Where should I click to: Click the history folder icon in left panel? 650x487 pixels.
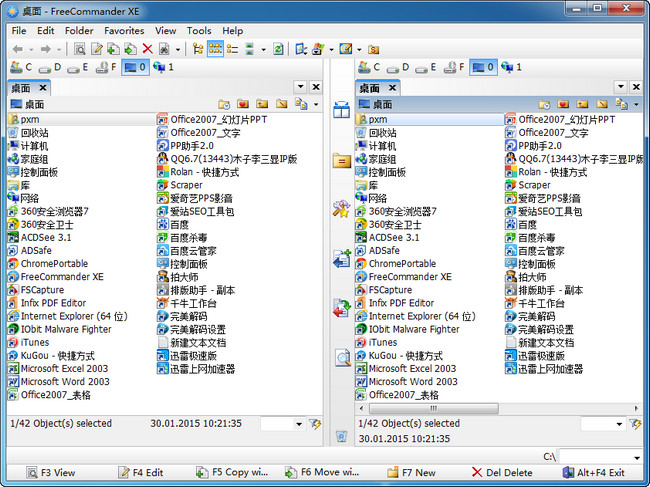(224, 104)
